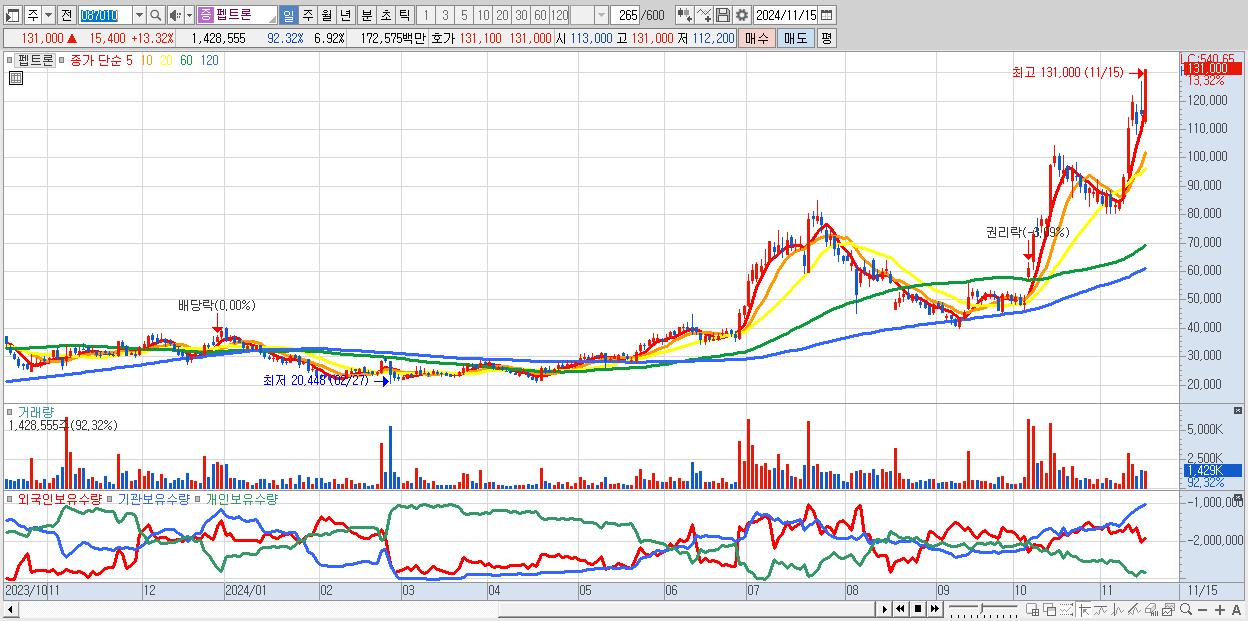Click the 개인보유수량 indicator label
The height and width of the screenshot is (621, 1248).
tap(241, 498)
